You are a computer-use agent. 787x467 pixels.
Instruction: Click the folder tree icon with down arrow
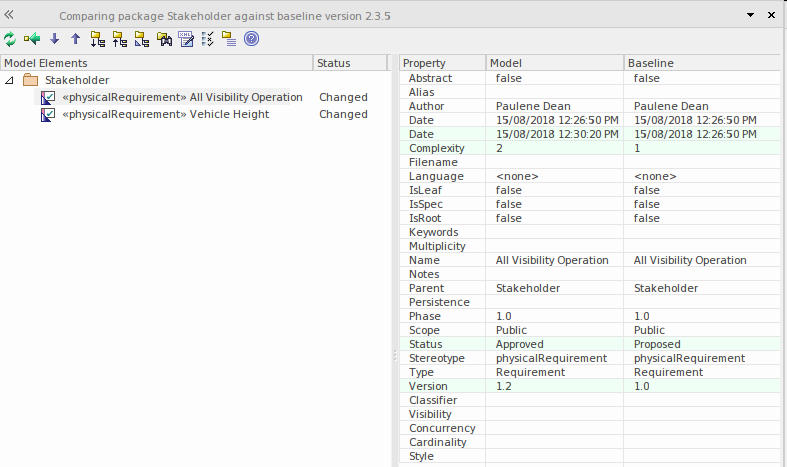[x=98, y=39]
